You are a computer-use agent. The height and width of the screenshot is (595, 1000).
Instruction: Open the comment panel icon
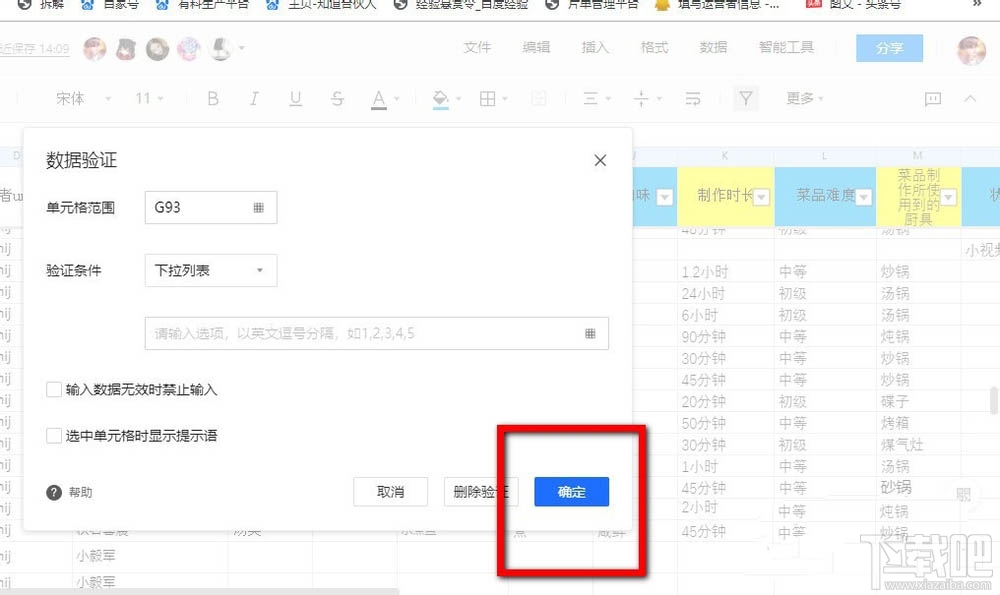(932, 98)
